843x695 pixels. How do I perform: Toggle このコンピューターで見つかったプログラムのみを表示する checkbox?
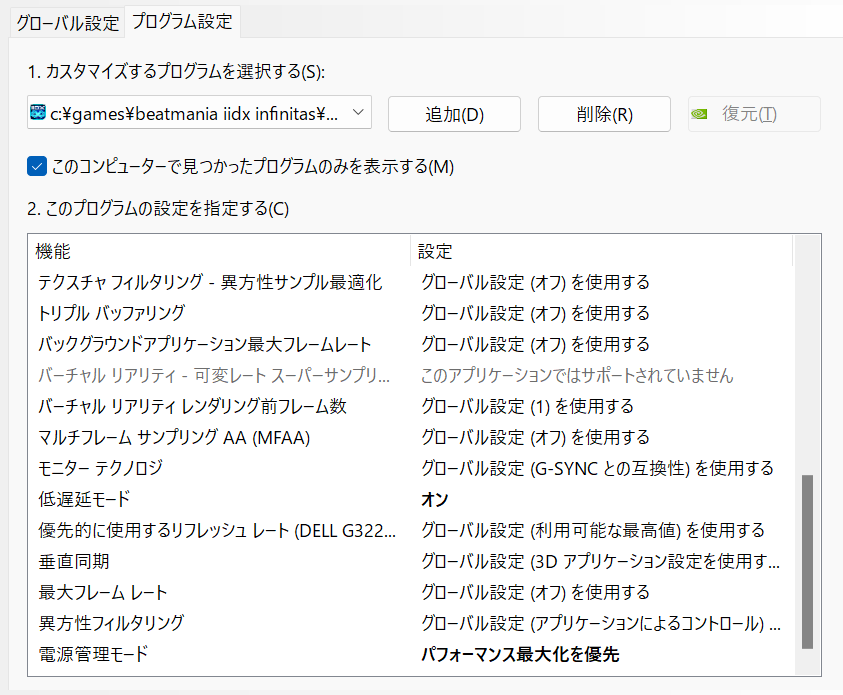point(37,166)
